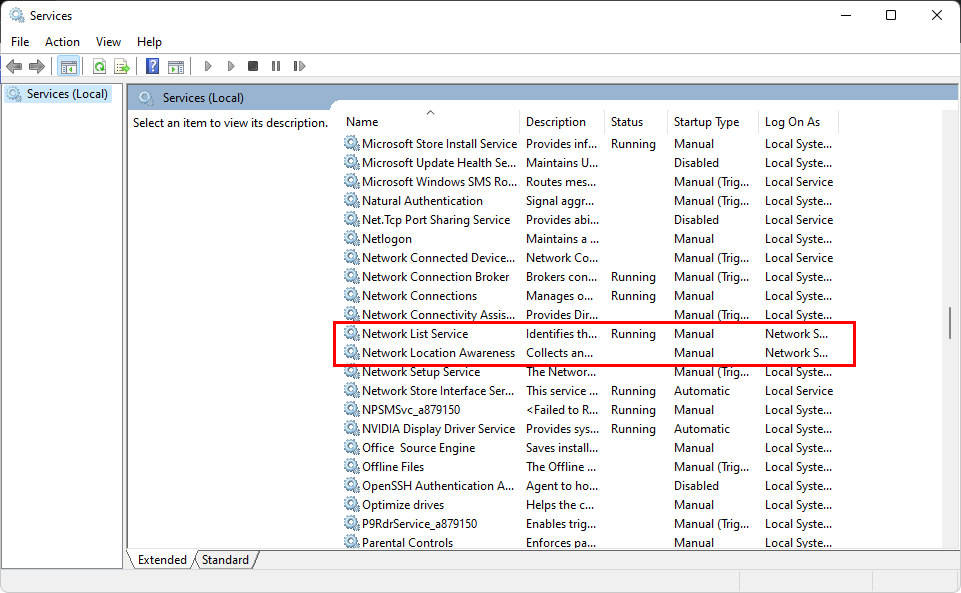Click 'Saves install...' description cell

[x=561, y=447]
